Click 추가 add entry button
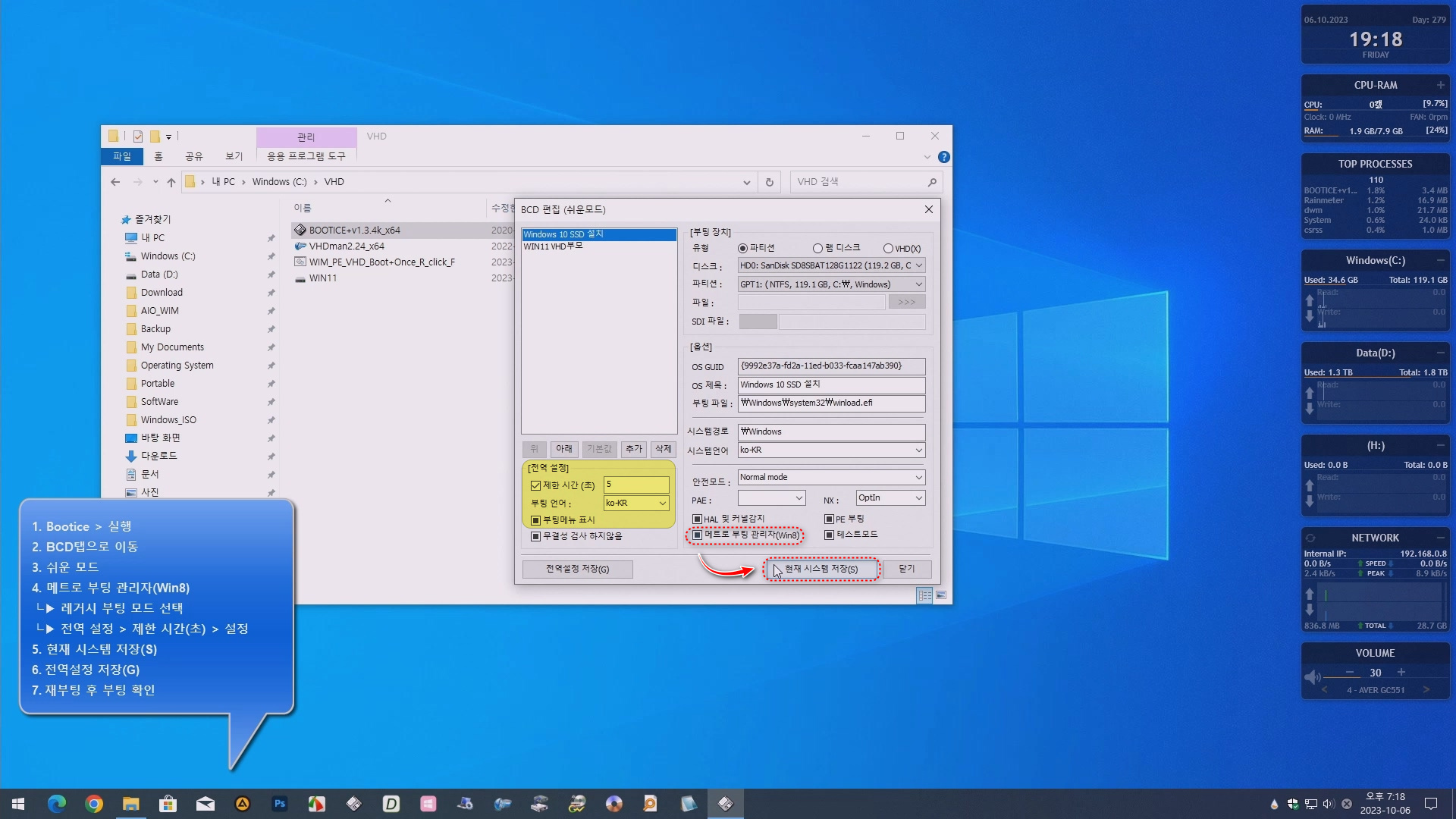 634,449
